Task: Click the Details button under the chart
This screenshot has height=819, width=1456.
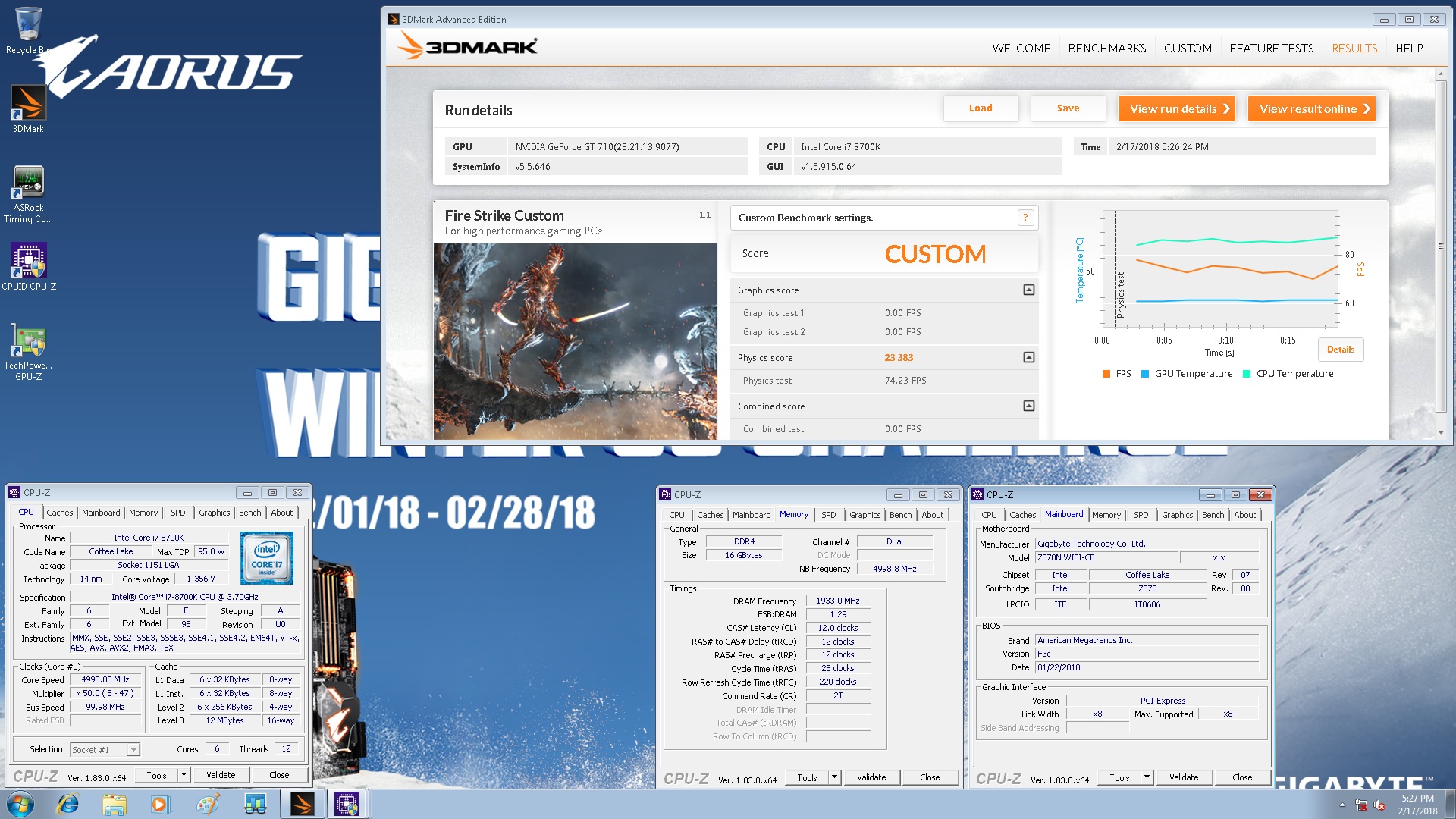Action: [1340, 350]
